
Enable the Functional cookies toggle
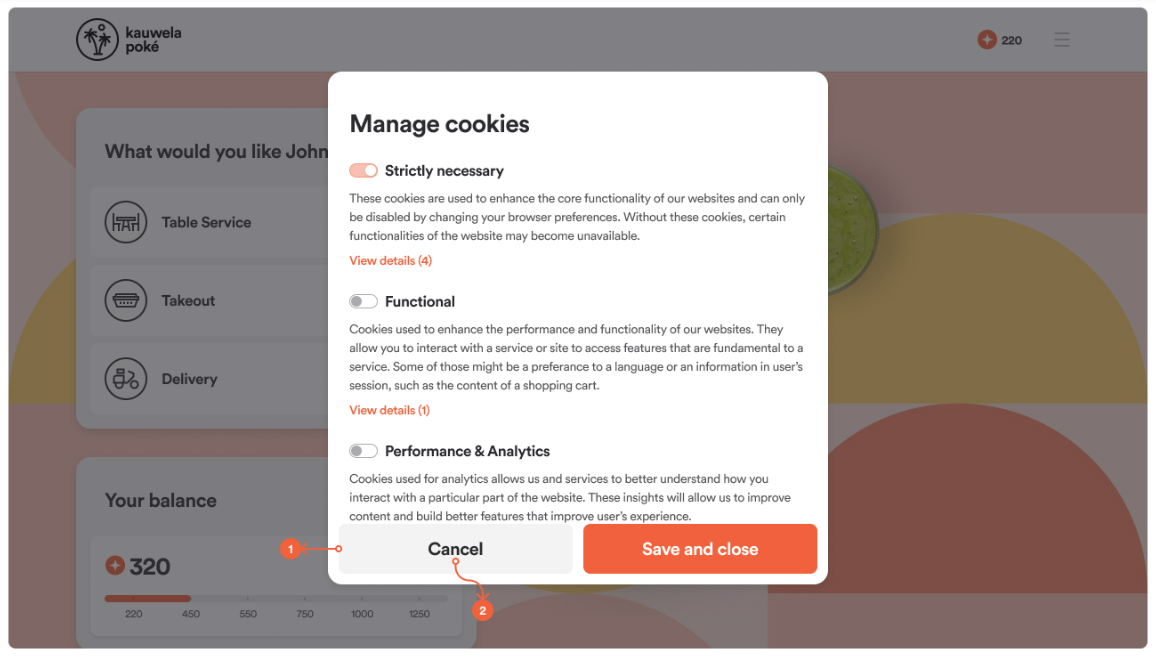[x=363, y=301]
